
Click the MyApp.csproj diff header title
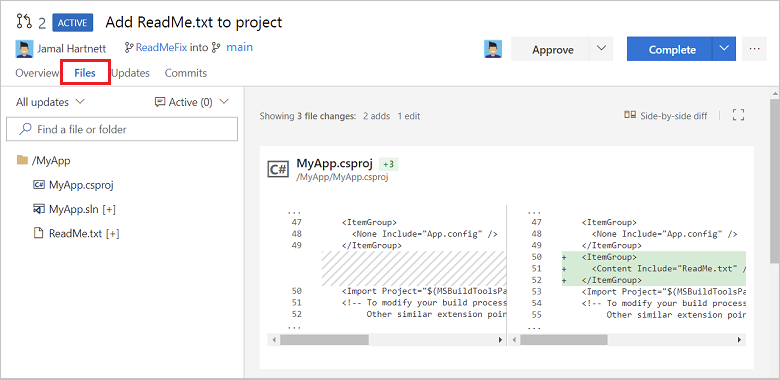coord(335,164)
